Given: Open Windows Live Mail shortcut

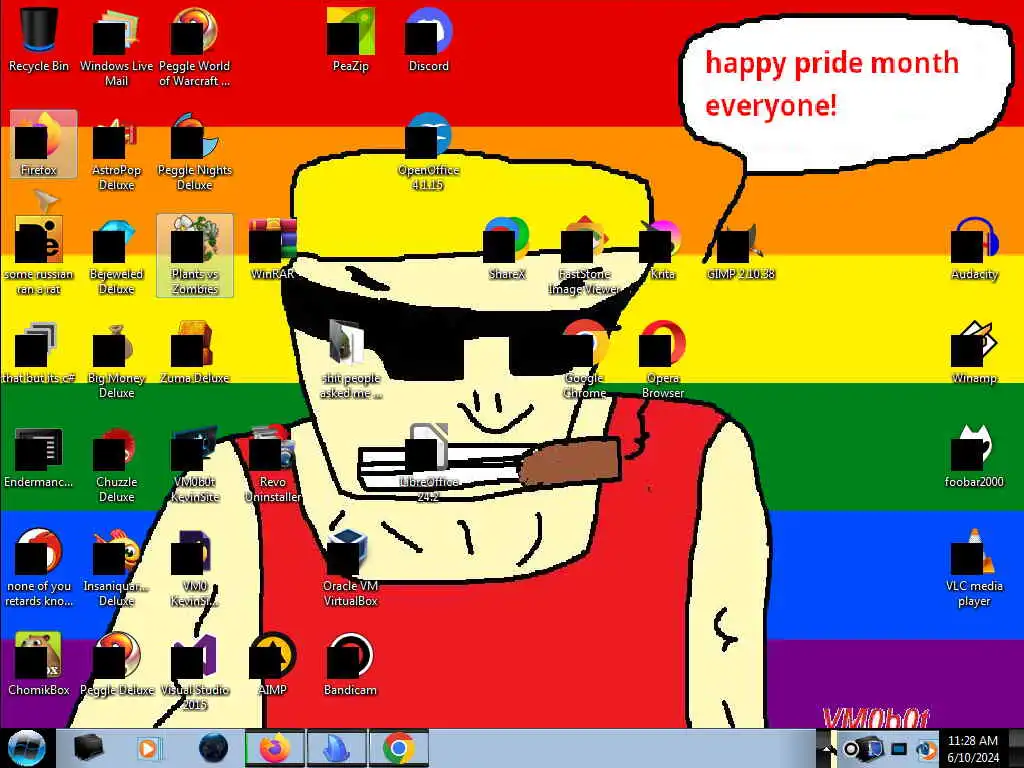Looking at the screenshot, I should click(x=116, y=47).
